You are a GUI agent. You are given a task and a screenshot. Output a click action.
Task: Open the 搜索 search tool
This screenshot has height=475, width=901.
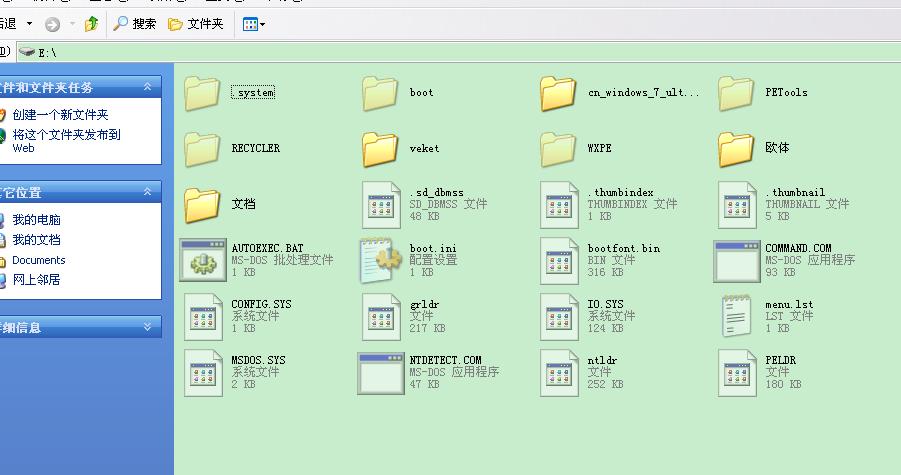coord(134,24)
